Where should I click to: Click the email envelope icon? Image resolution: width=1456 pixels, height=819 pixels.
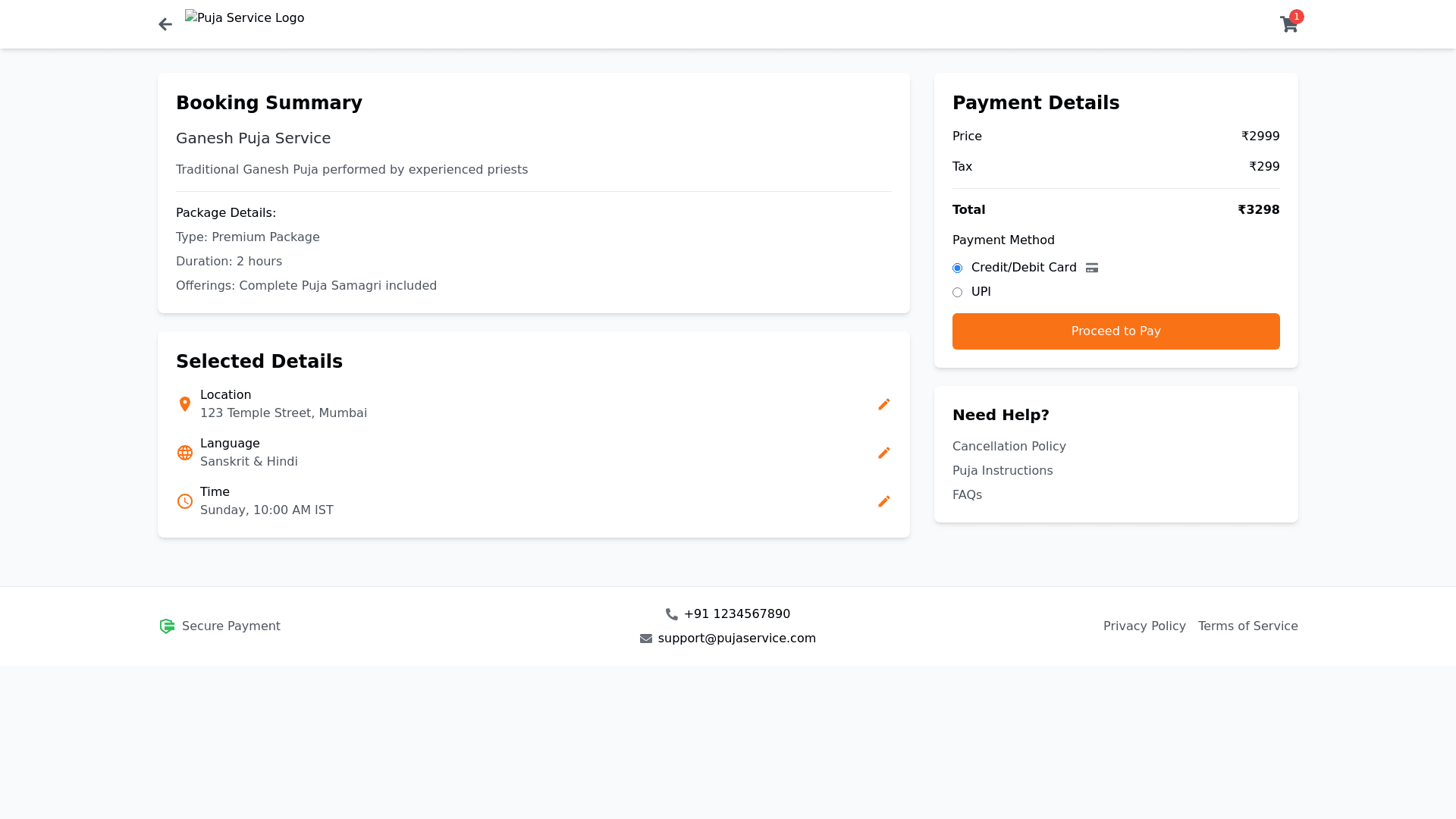[x=646, y=639]
